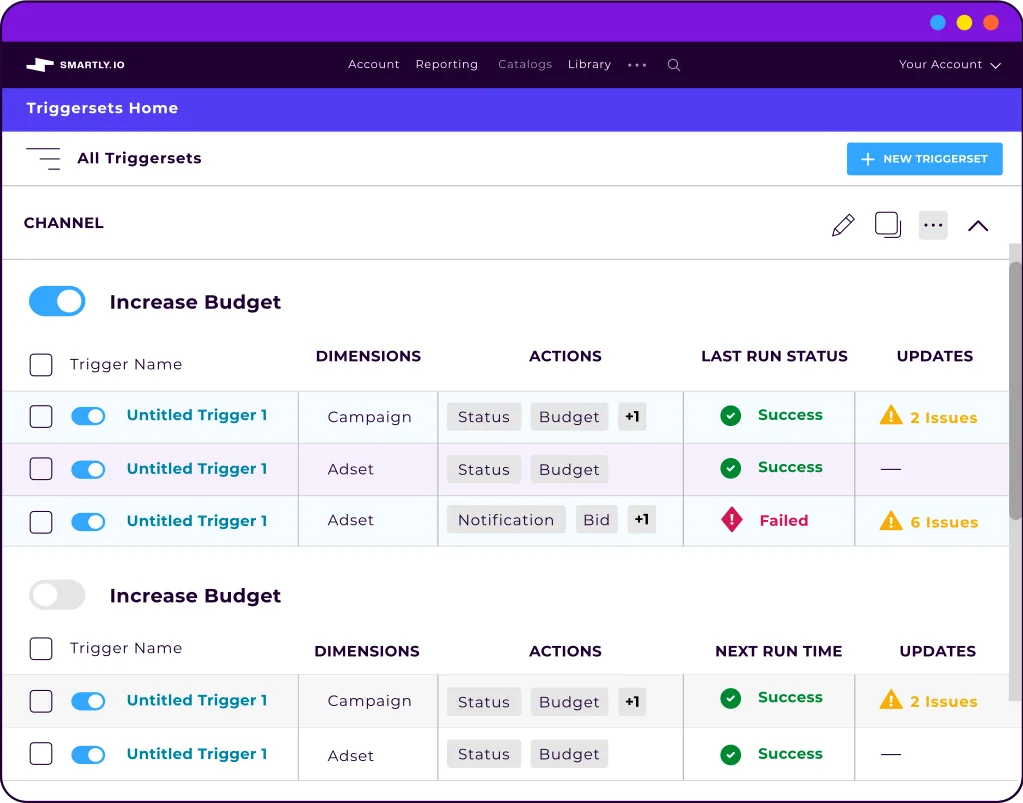Click the copy/duplicate icon beside the pencil

coord(887,225)
